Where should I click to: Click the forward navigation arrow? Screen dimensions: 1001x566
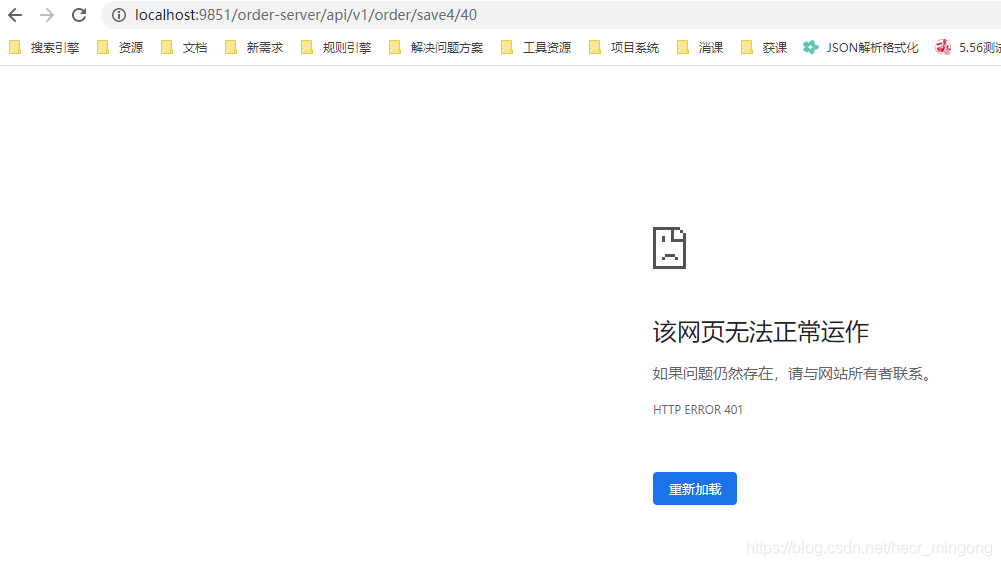tap(47, 15)
